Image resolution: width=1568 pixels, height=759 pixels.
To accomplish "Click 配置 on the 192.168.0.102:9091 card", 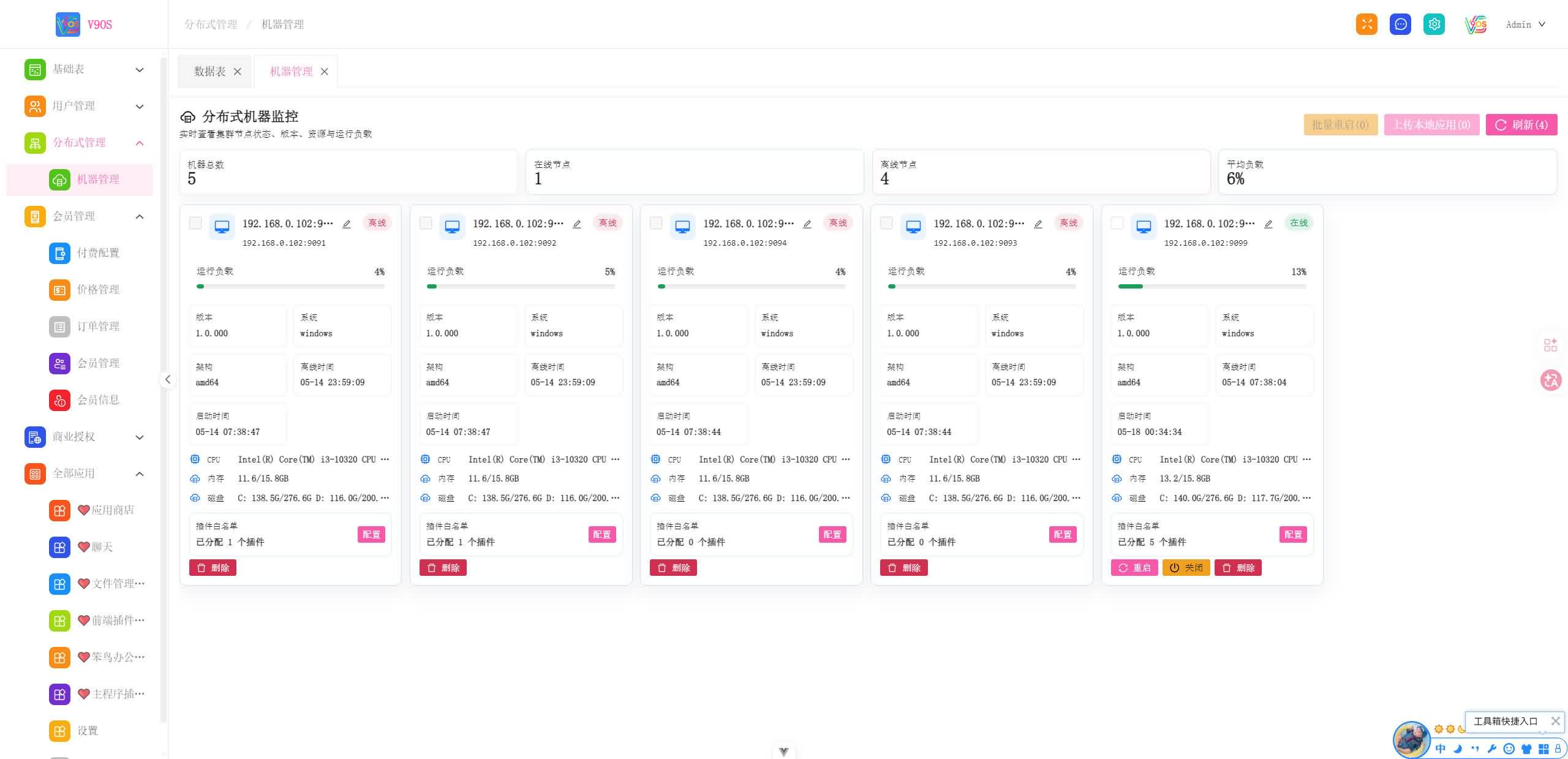I will (x=371, y=535).
